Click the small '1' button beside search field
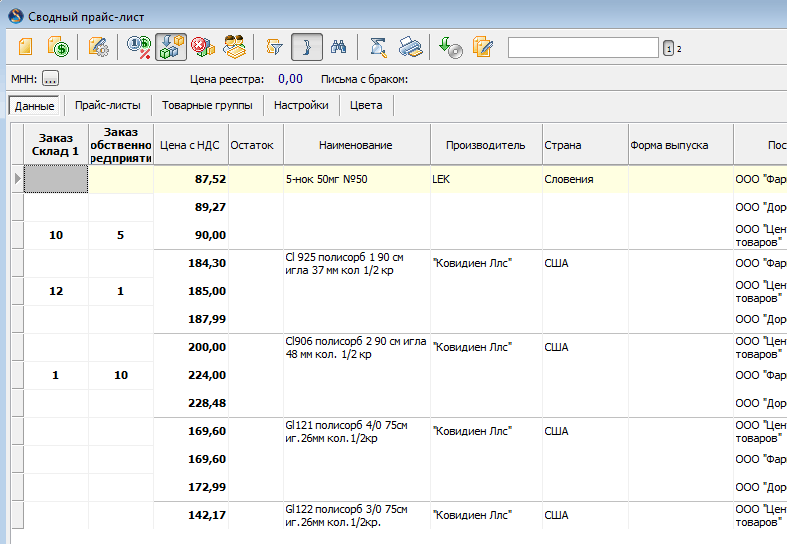This screenshot has width=787, height=544. [668, 48]
